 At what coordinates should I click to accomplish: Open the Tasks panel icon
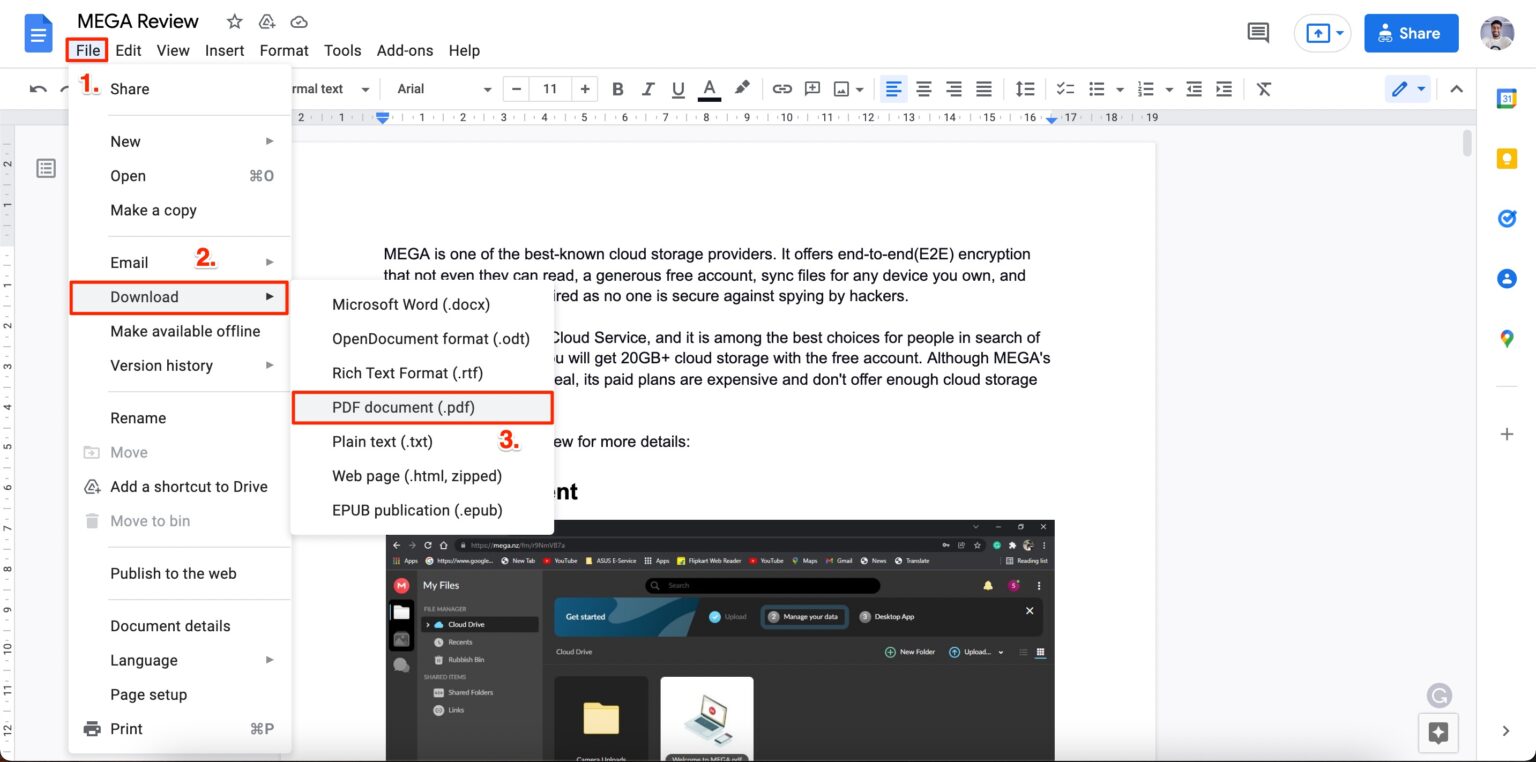tap(1506, 218)
